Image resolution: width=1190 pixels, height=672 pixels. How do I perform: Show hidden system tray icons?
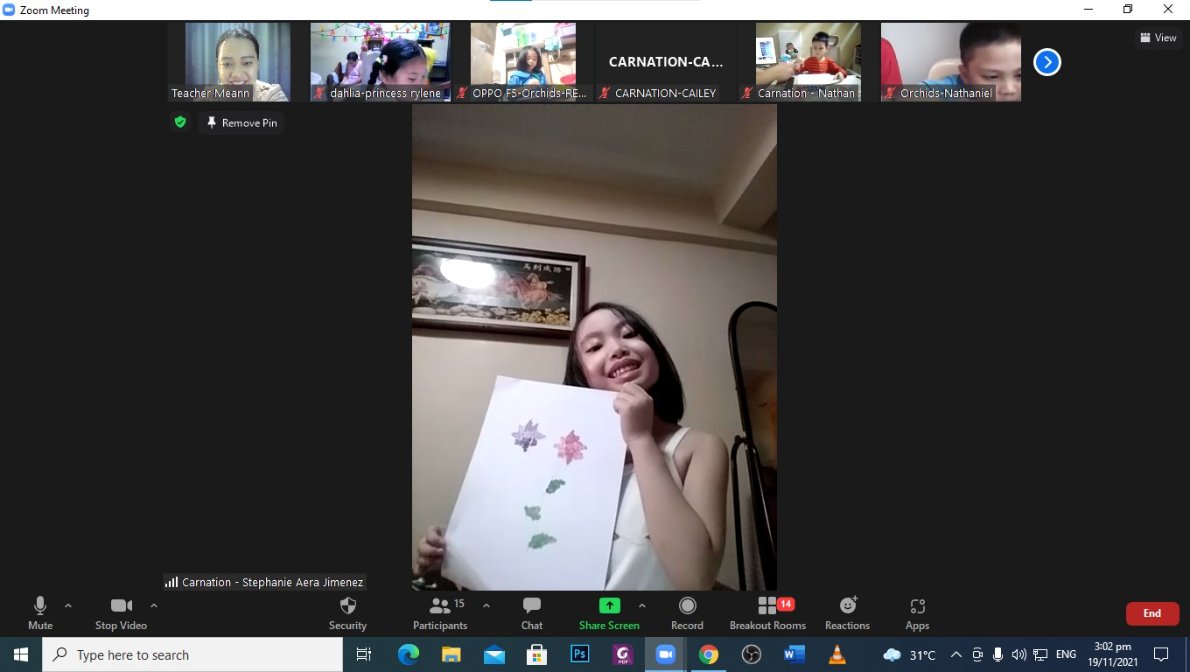[956, 655]
